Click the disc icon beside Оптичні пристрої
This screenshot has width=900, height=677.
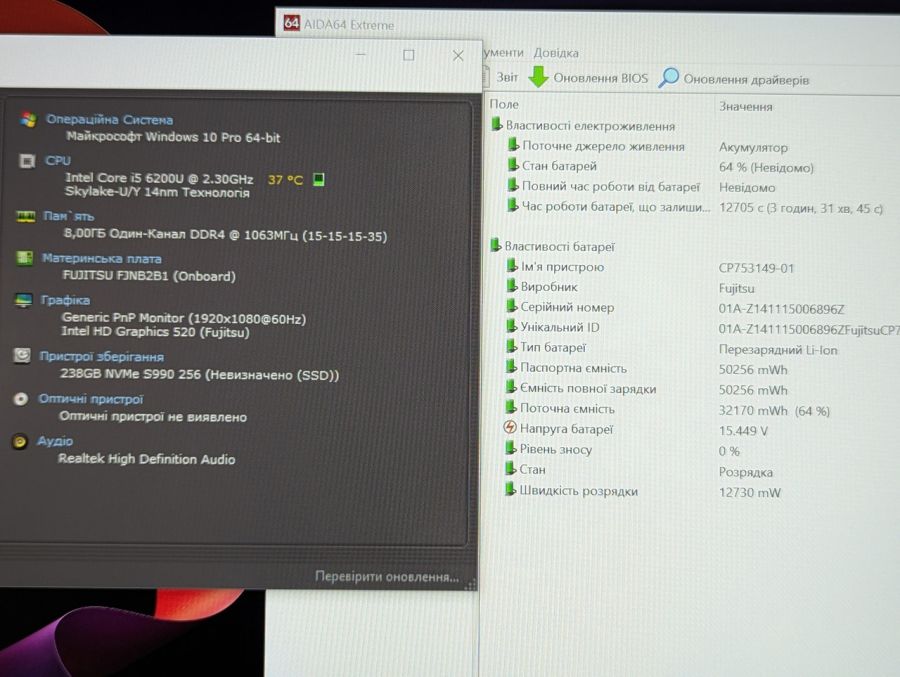click(x=21, y=399)
